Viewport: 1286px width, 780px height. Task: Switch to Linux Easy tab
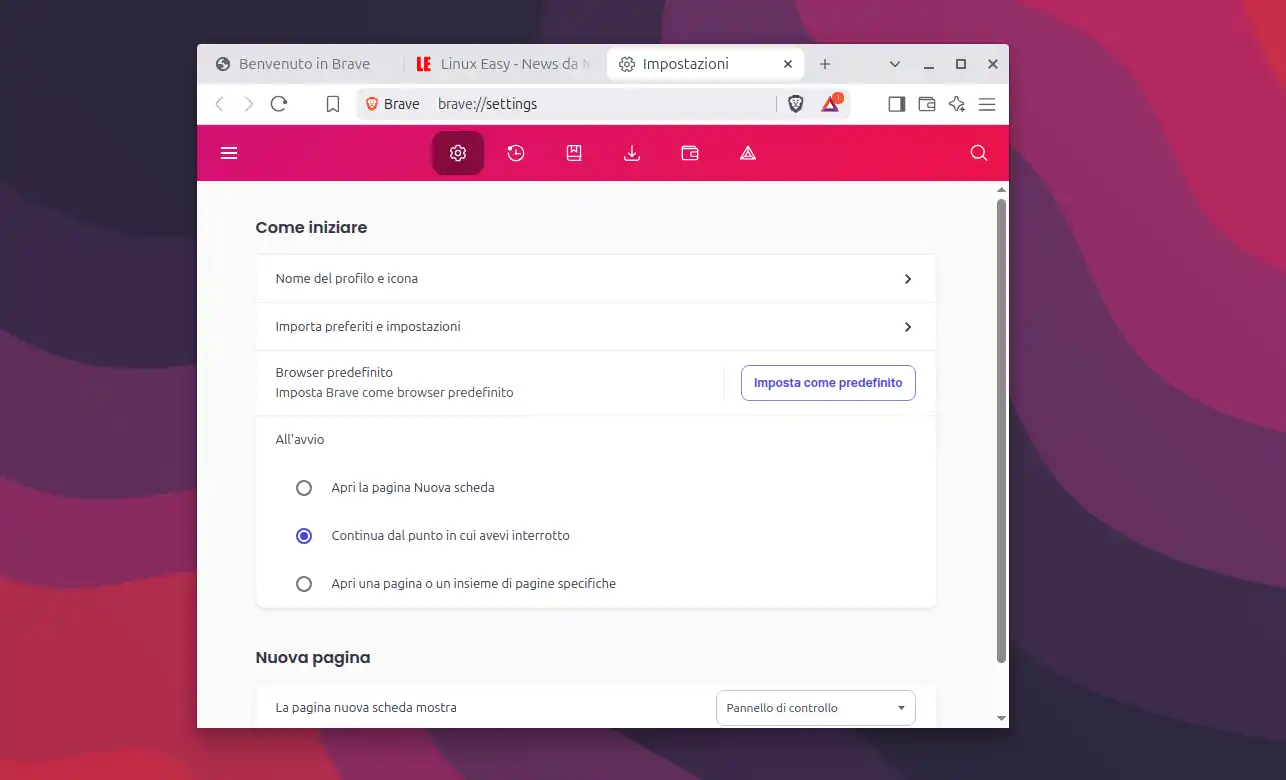504,64
